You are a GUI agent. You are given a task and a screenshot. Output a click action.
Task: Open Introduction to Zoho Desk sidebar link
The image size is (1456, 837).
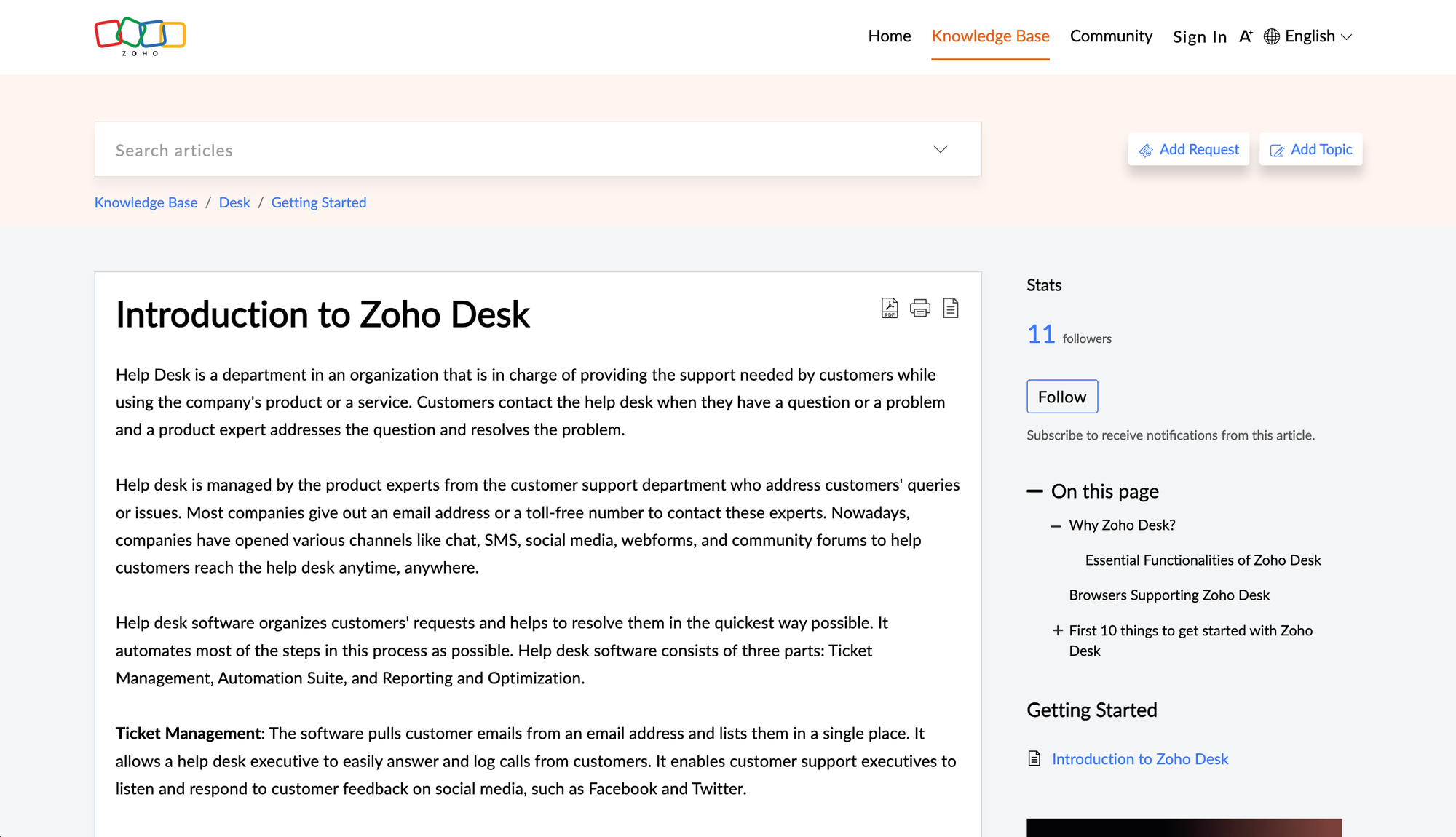tap(1139, 758)
